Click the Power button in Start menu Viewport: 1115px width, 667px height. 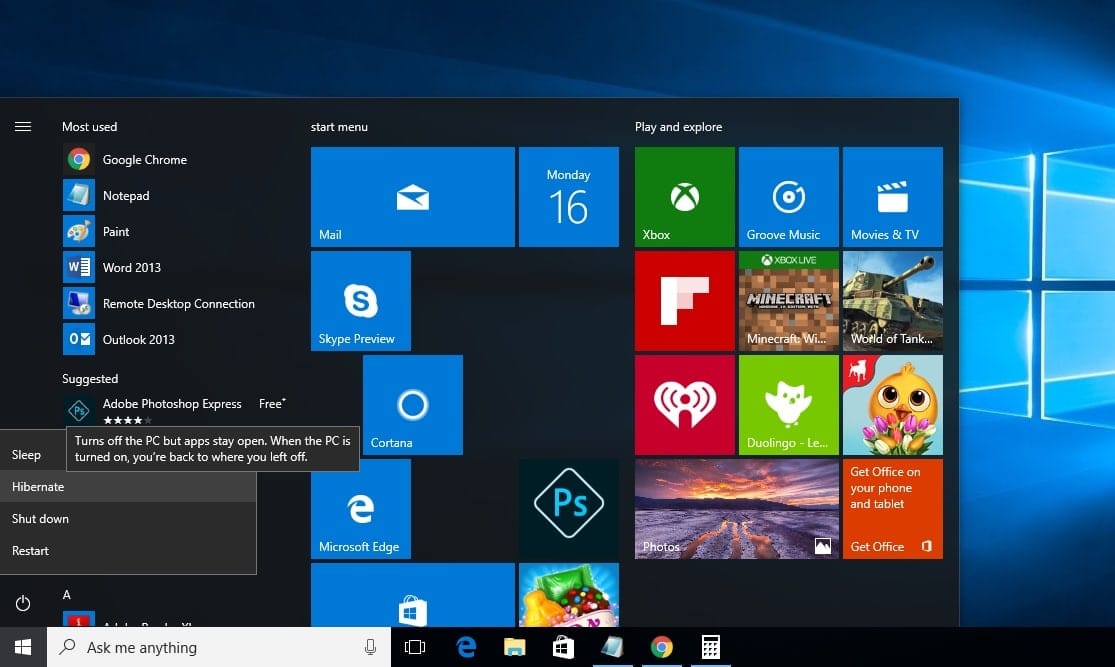tap(23, 604)
